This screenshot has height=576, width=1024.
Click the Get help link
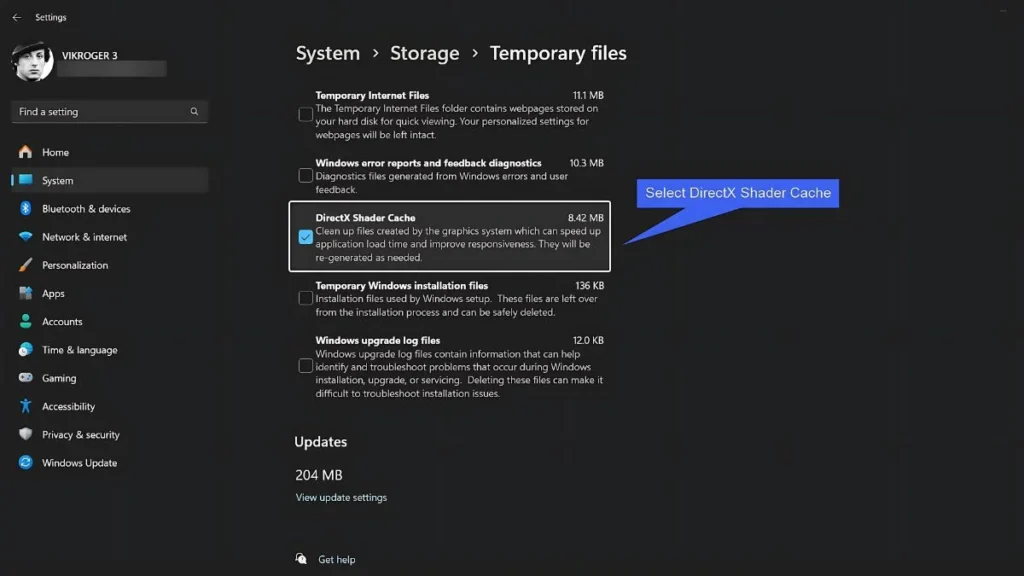point(336,560)
